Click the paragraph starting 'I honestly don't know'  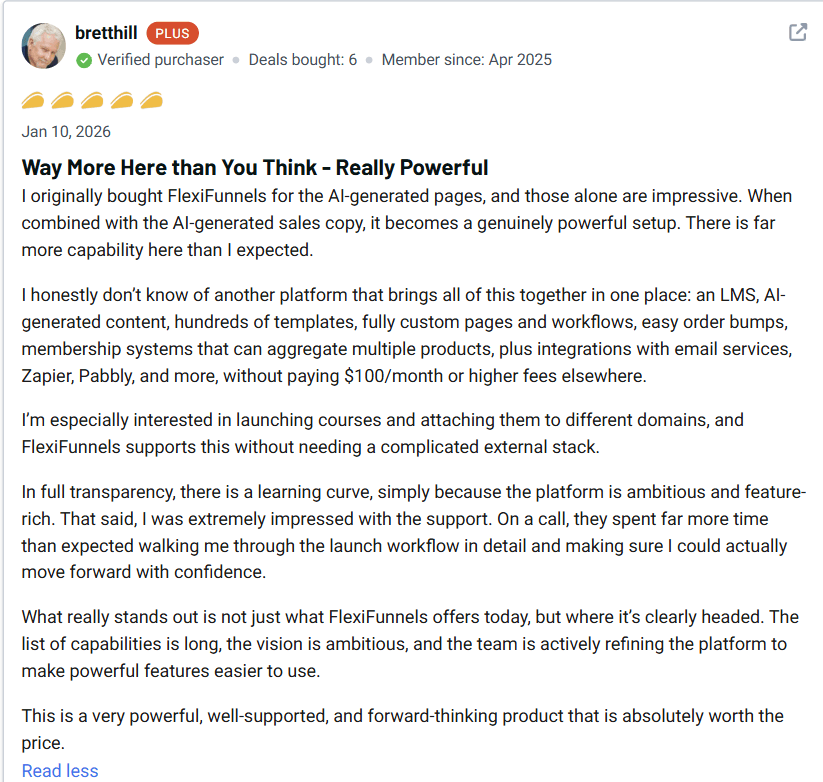pyautogui.click(x=400, y=336)
